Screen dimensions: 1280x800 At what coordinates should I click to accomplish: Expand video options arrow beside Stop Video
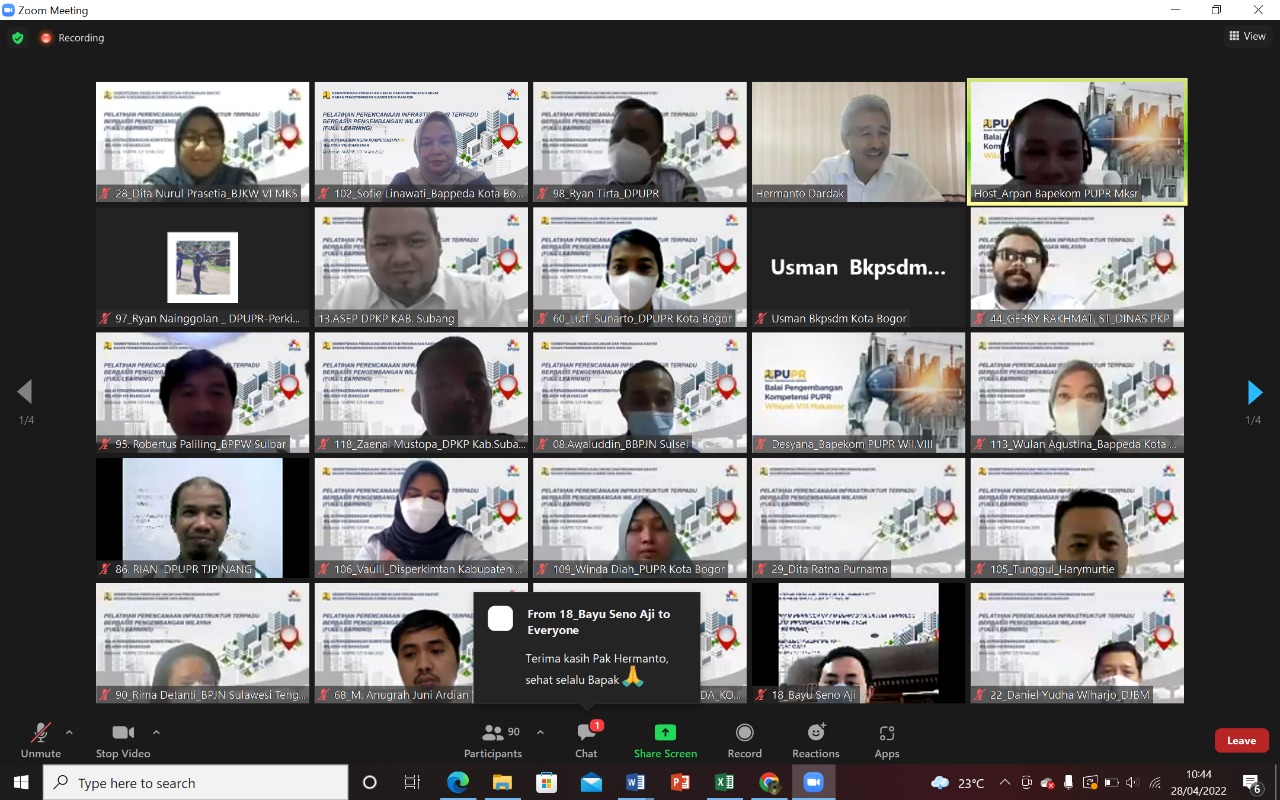tap(156, 732)
